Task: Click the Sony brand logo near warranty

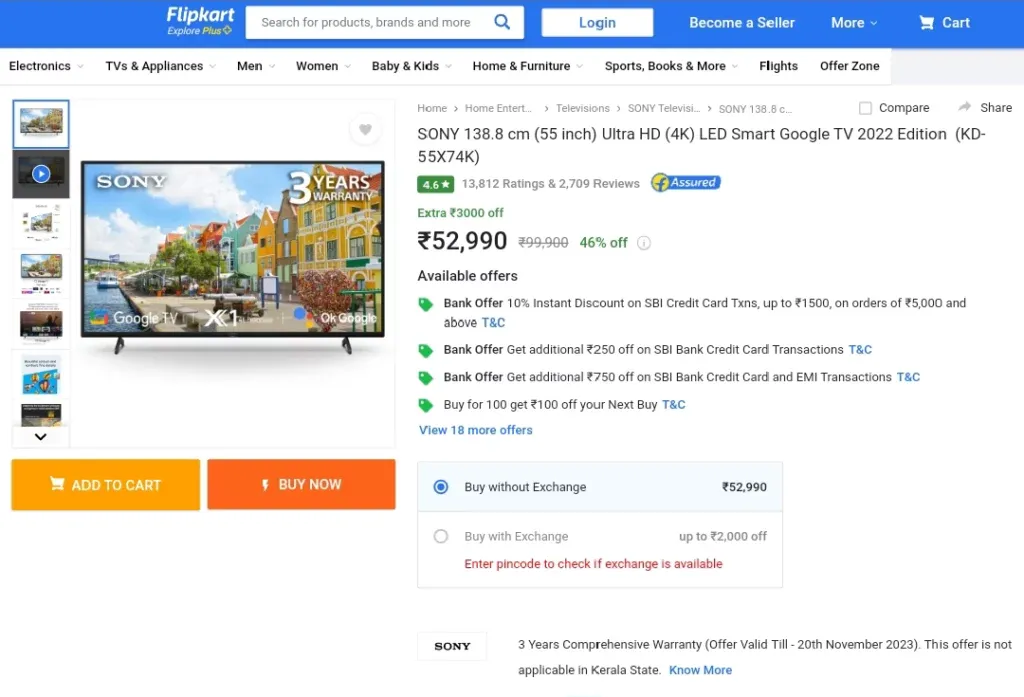Action: point(452,646)
